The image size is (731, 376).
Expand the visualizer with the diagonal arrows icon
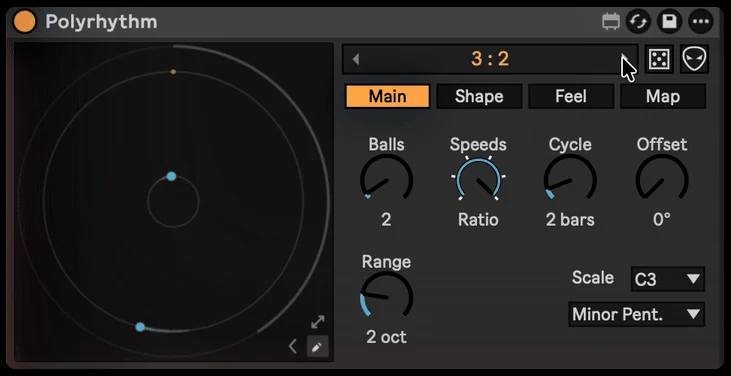pos(318,322)
